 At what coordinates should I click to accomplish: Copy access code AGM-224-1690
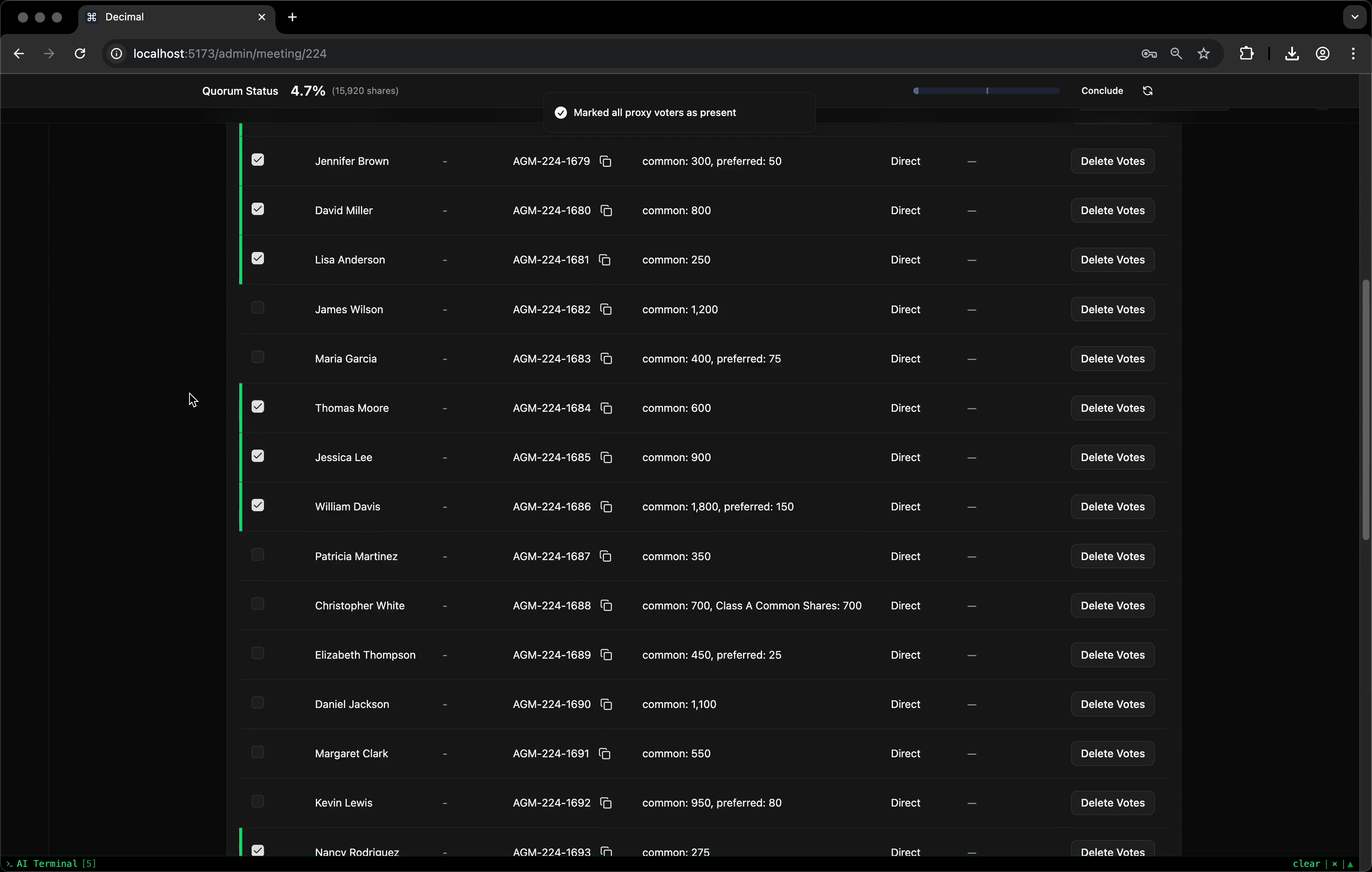(x=606, y=705)
